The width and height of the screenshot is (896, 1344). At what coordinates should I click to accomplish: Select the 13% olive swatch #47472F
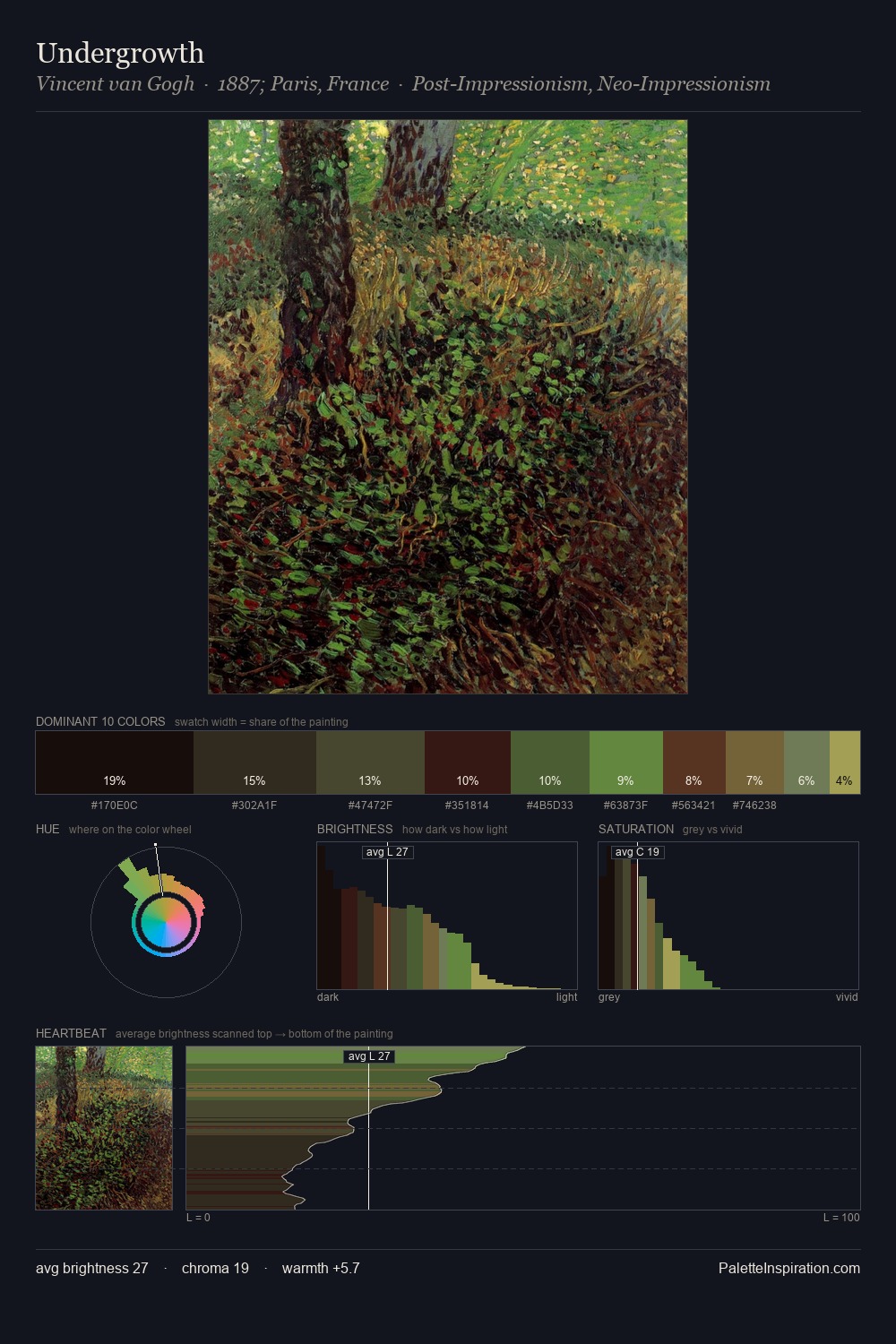coord(370,762)
